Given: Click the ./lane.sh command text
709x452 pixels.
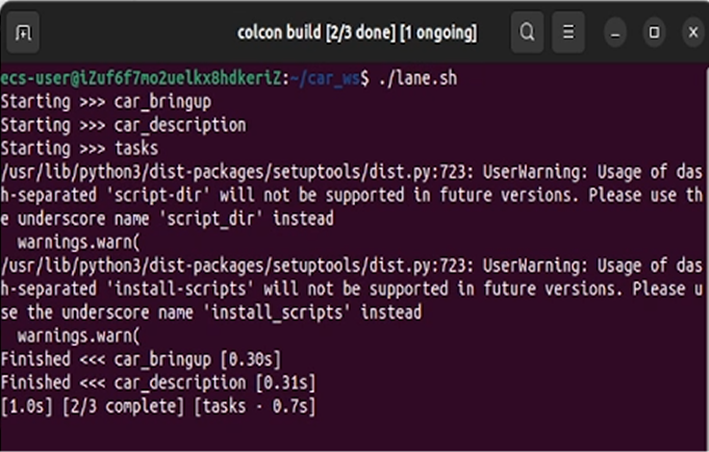Looking at the screenshot, I should pyautogui.click(x=418, y=78).
